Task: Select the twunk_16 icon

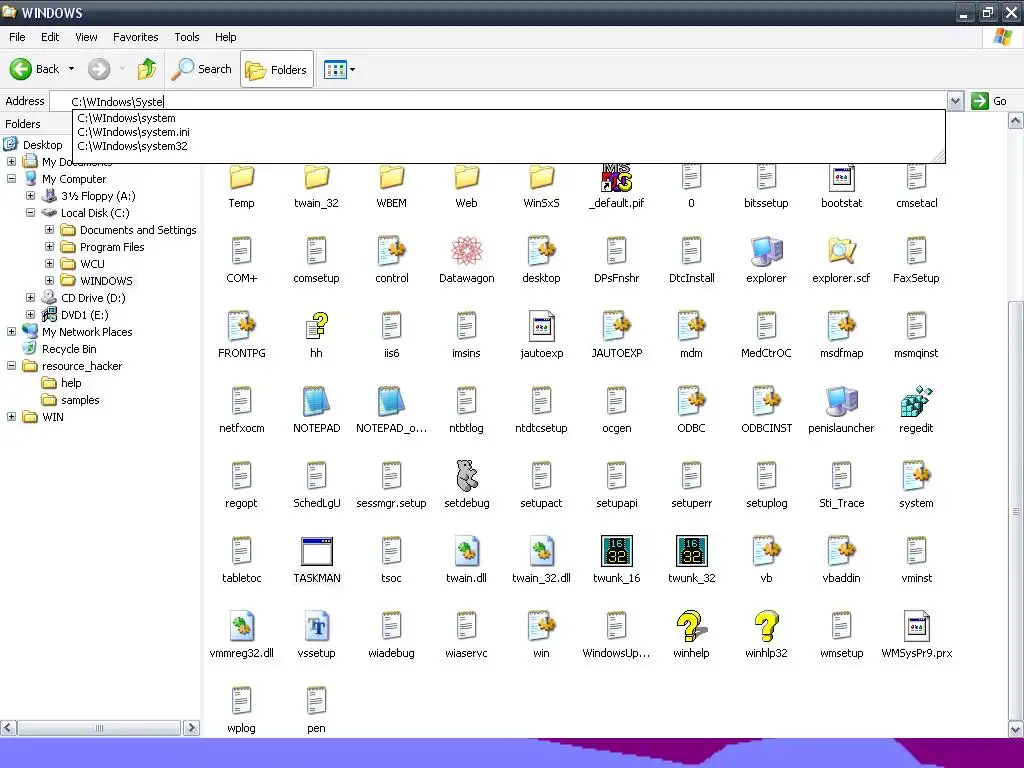Action: point(616,551)
